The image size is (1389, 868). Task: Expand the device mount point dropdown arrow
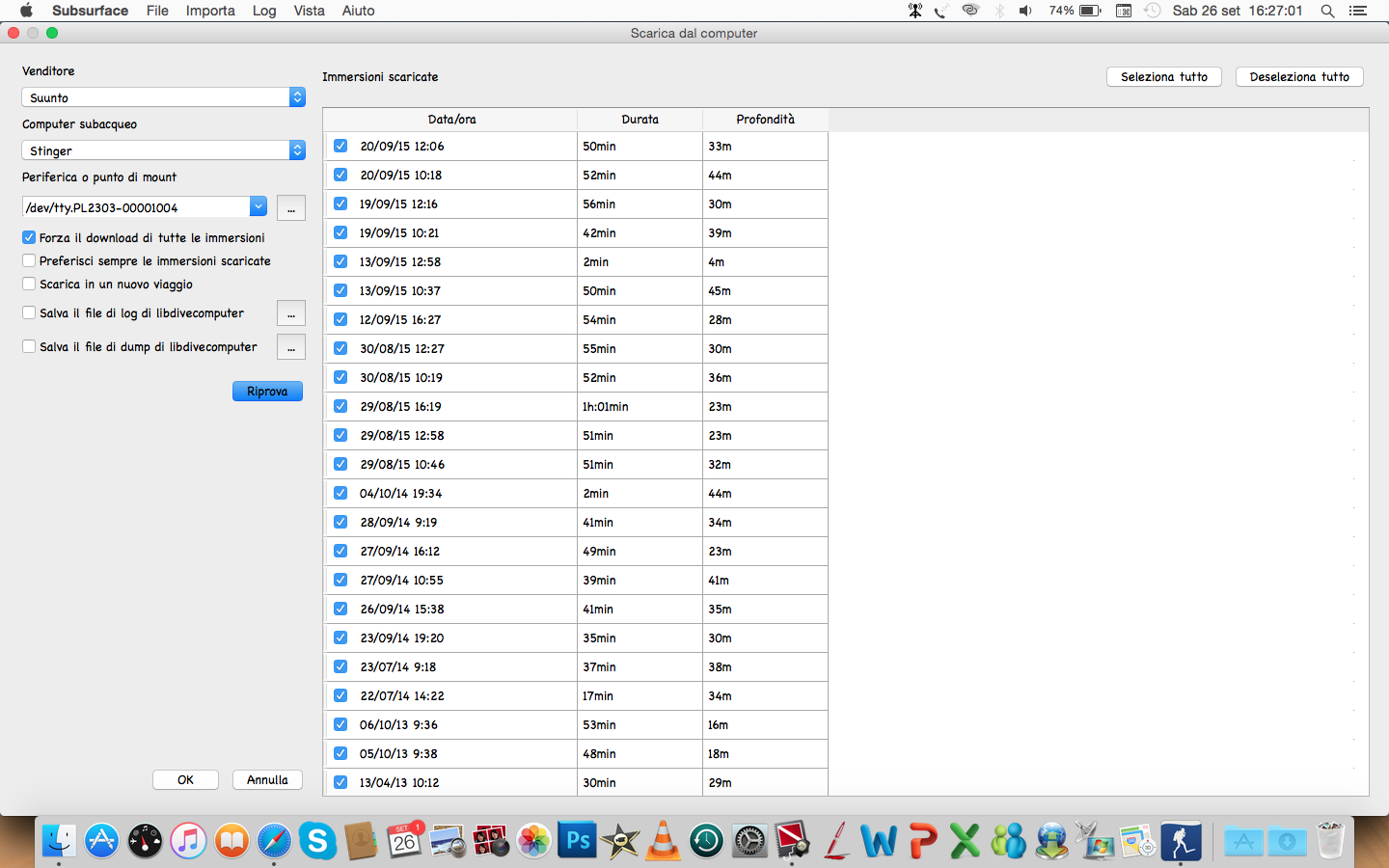tap(258, 206)
